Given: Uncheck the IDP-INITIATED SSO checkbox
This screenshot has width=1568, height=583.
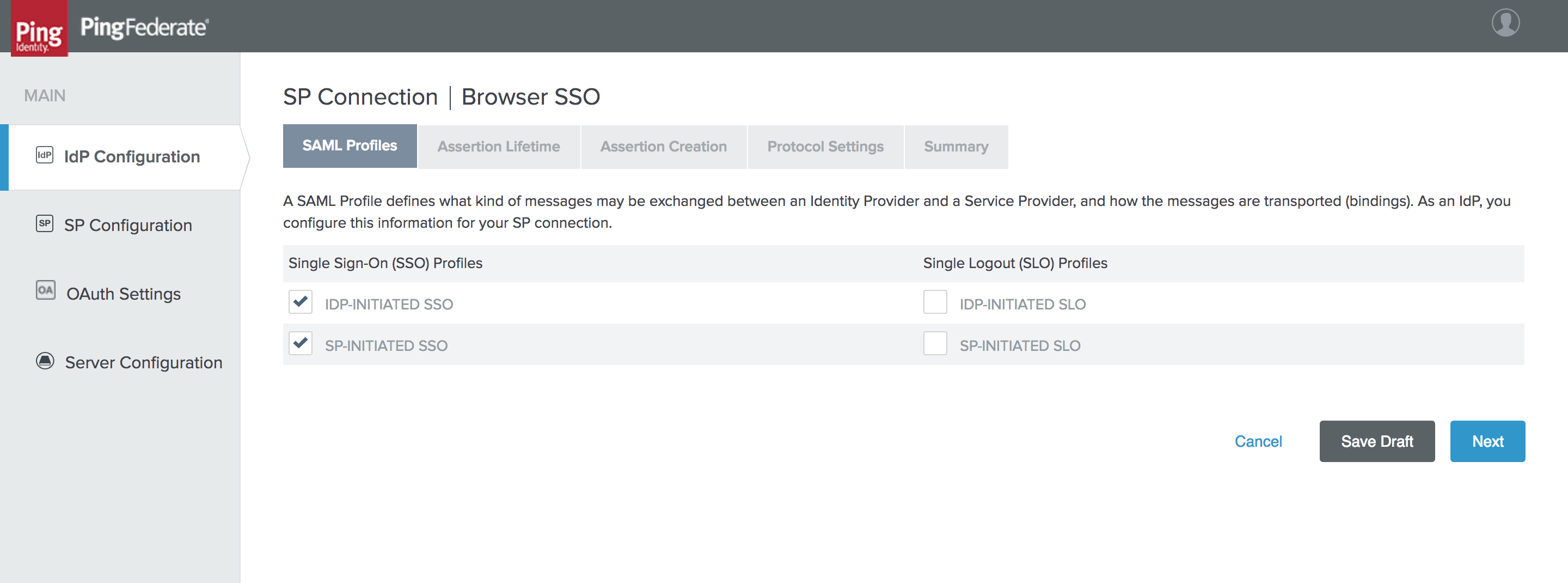Looking at the screenshot, I should (301, 302).
